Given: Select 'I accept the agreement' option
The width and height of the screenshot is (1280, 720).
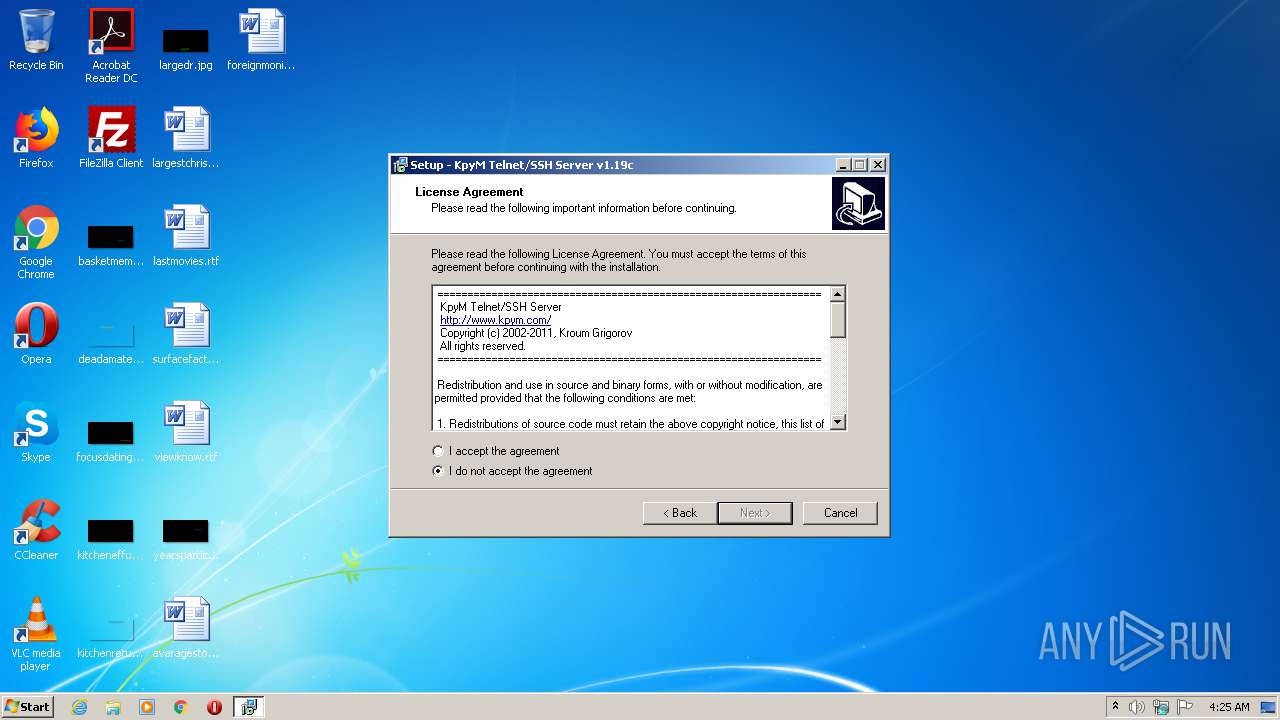Looking at the screenshot, I should (497, 451).
